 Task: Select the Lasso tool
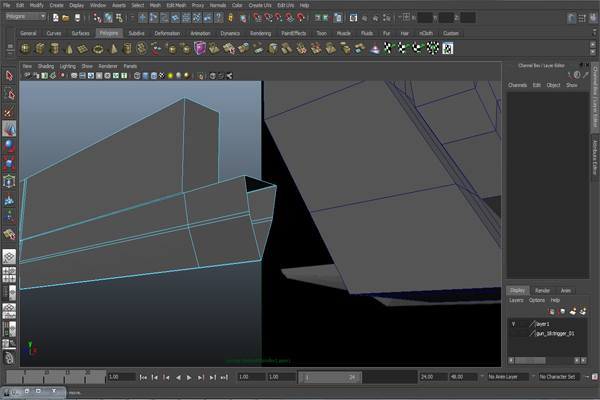[9, 93]
